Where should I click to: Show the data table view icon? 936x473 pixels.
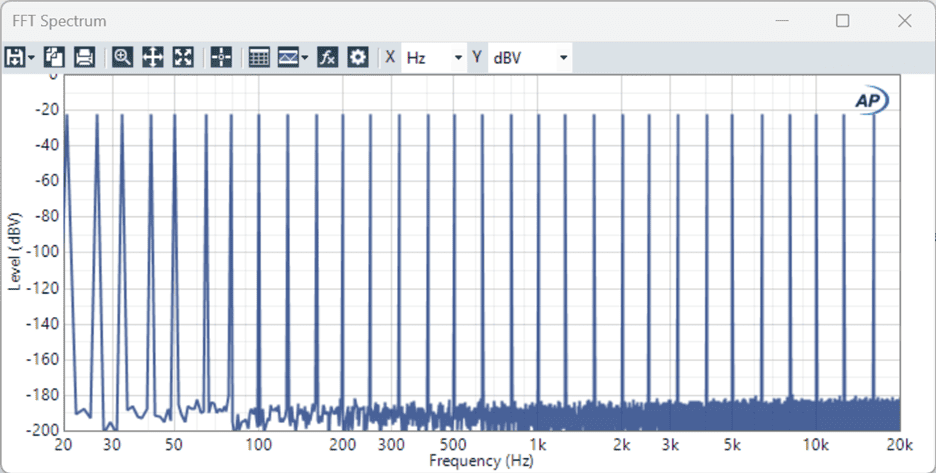point(259,58)
